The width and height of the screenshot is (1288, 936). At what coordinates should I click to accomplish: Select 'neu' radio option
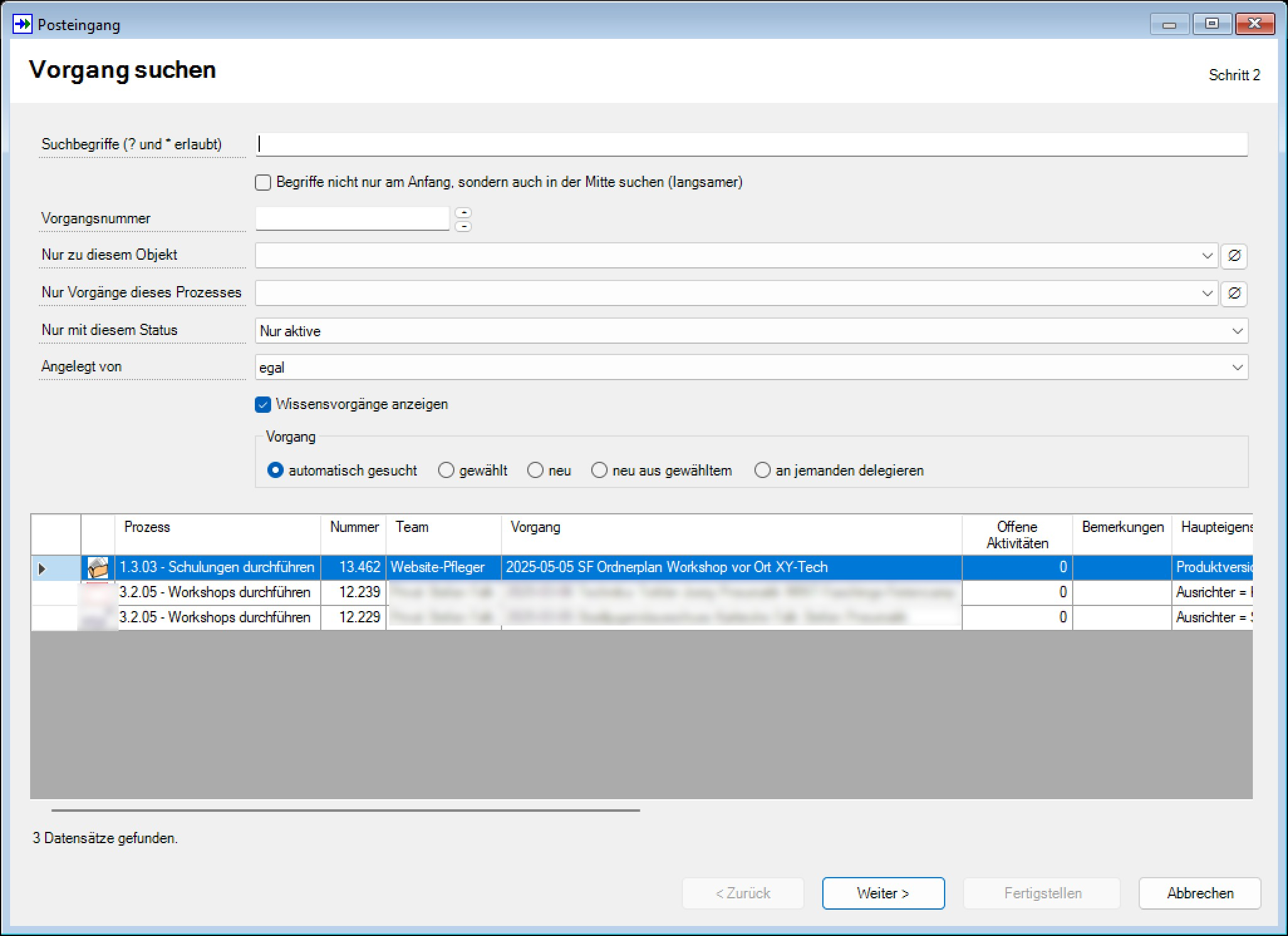point(535,471)
